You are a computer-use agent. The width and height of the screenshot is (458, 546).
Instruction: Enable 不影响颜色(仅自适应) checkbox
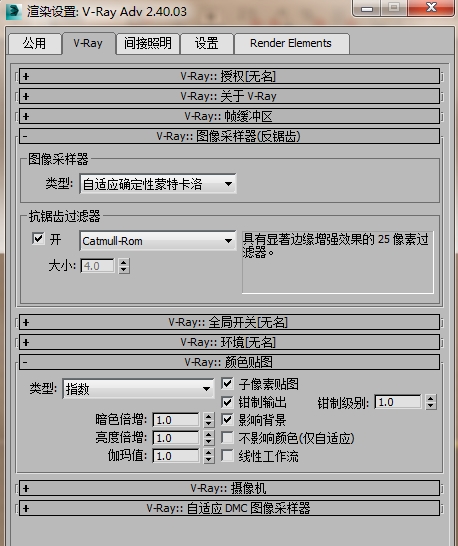point(227,438)
